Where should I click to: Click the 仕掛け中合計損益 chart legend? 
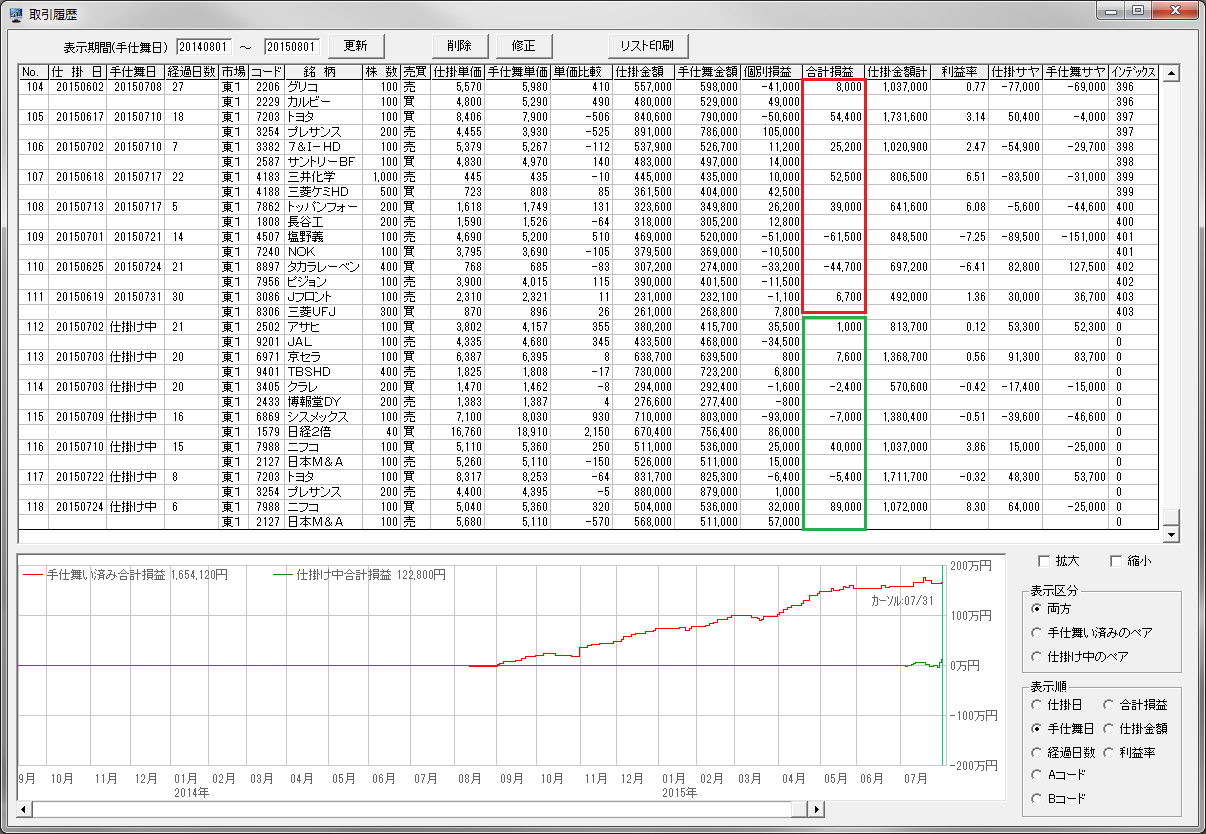coord(359,575)
